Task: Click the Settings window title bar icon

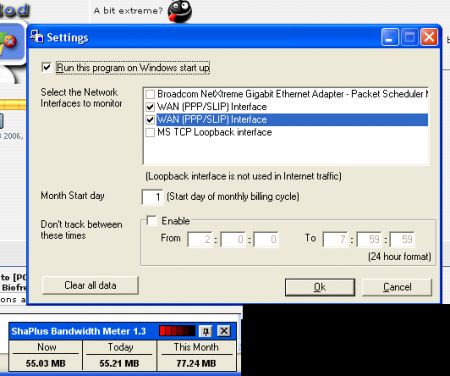Action: point(37,37)
